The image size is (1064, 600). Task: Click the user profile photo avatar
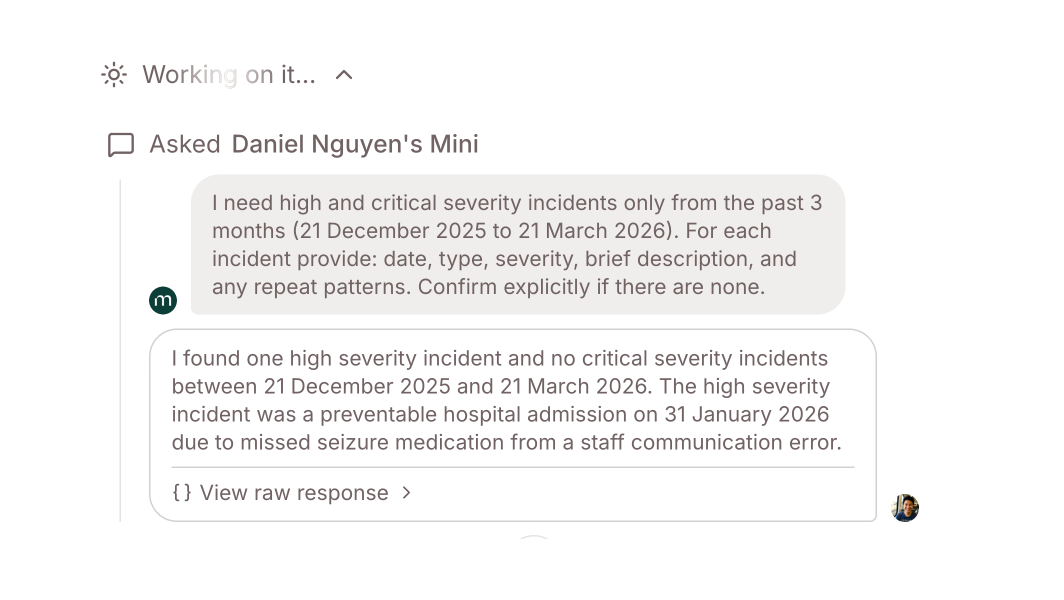[905, 508]
